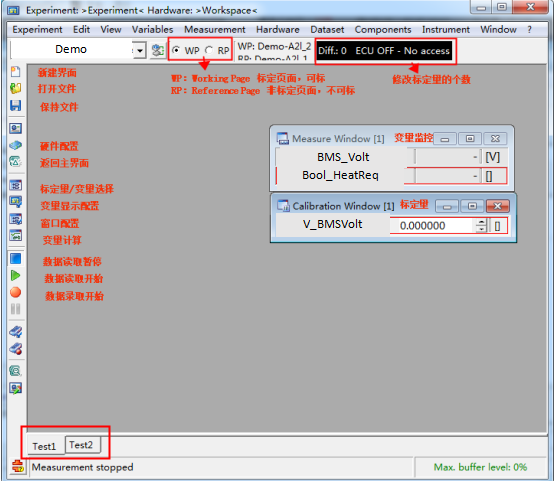Start recording with the orange circle icon

[15, 292]
